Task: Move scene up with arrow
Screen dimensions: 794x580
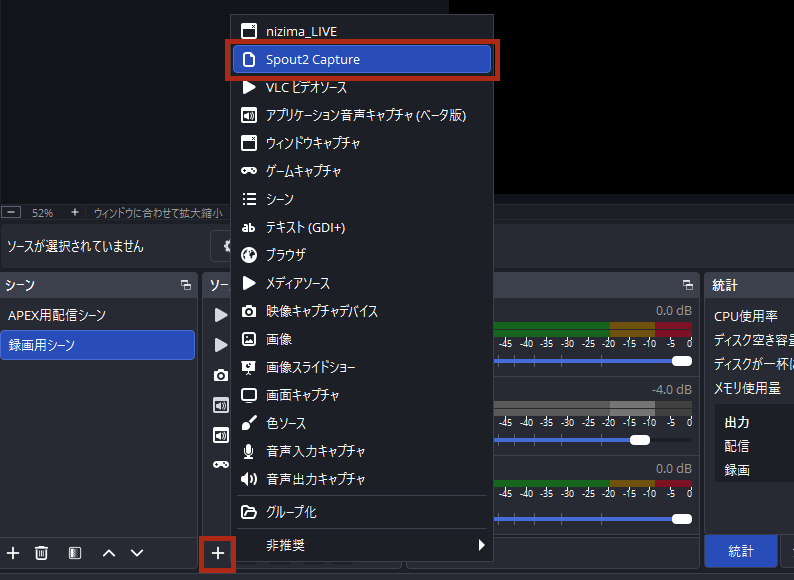Action: pyautogui.click(x=109, y=553)
